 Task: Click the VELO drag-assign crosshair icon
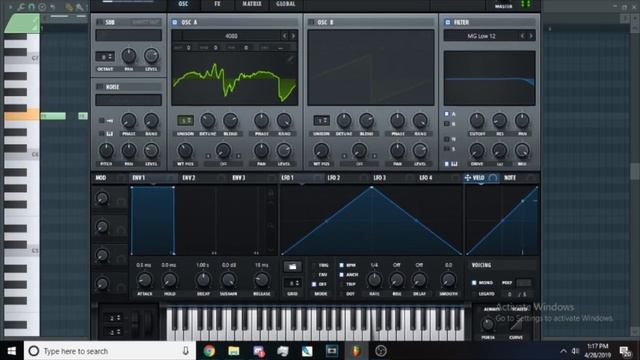pos(468,178)
